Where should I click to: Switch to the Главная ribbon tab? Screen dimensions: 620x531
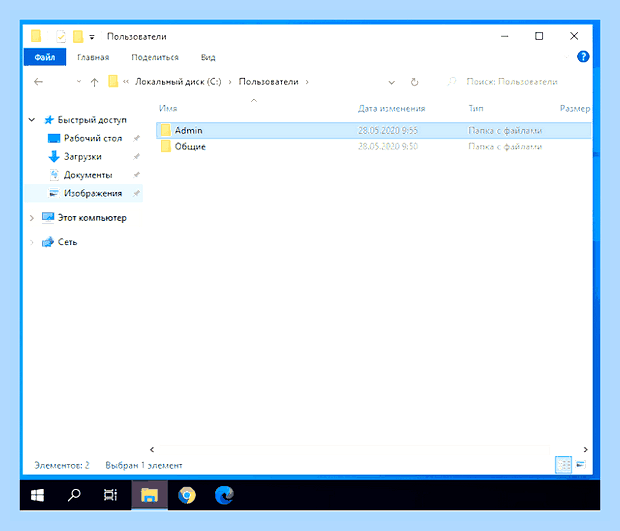(93, 57)
